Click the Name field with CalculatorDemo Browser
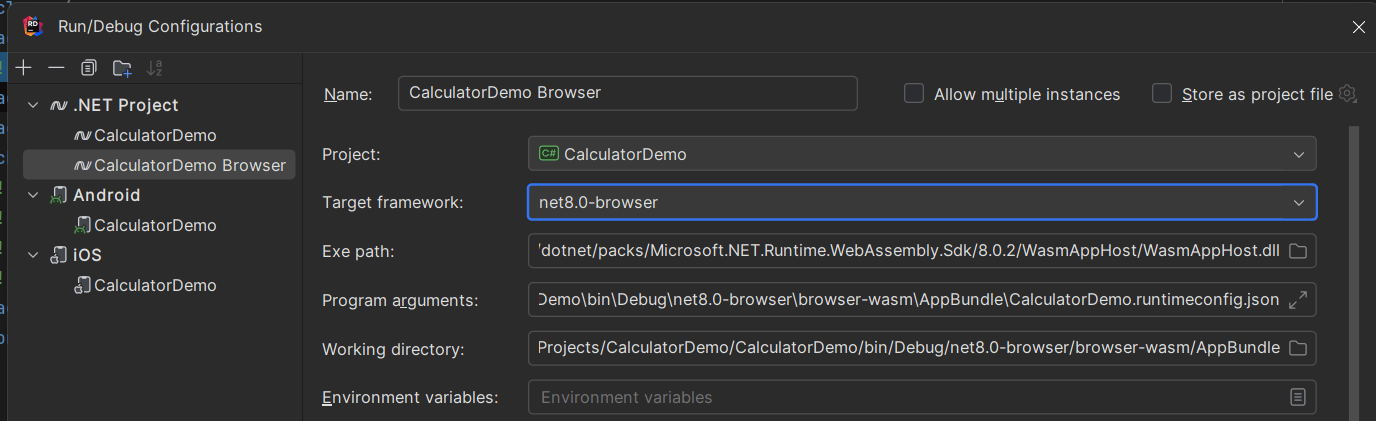The width and height of the screenshot is (1376, 421). click(627, 93)
